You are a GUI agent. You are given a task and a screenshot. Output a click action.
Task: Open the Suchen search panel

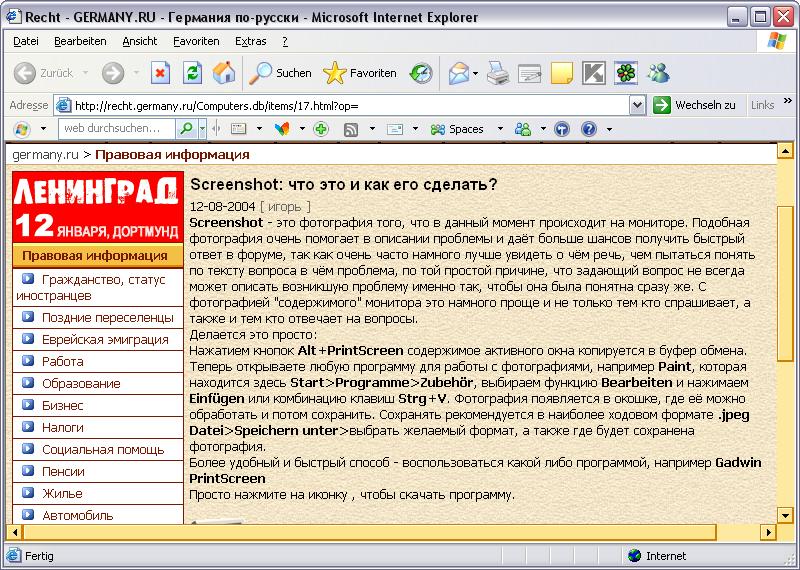[280, 73]
